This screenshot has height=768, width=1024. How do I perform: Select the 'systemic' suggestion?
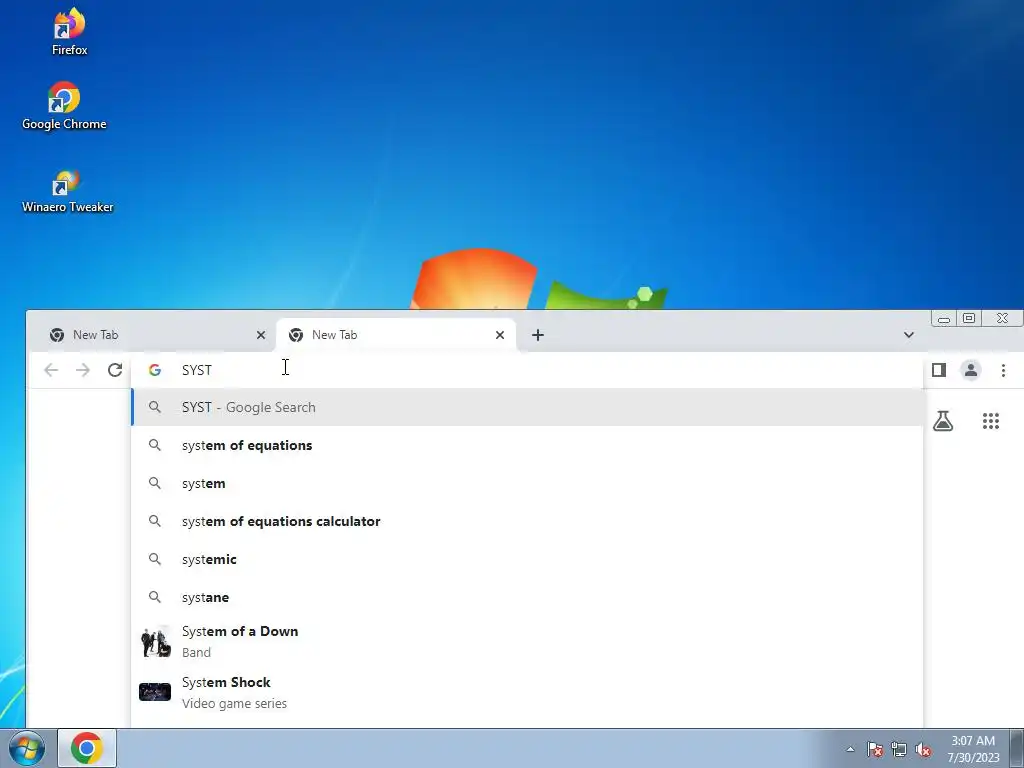coord(528,559)
